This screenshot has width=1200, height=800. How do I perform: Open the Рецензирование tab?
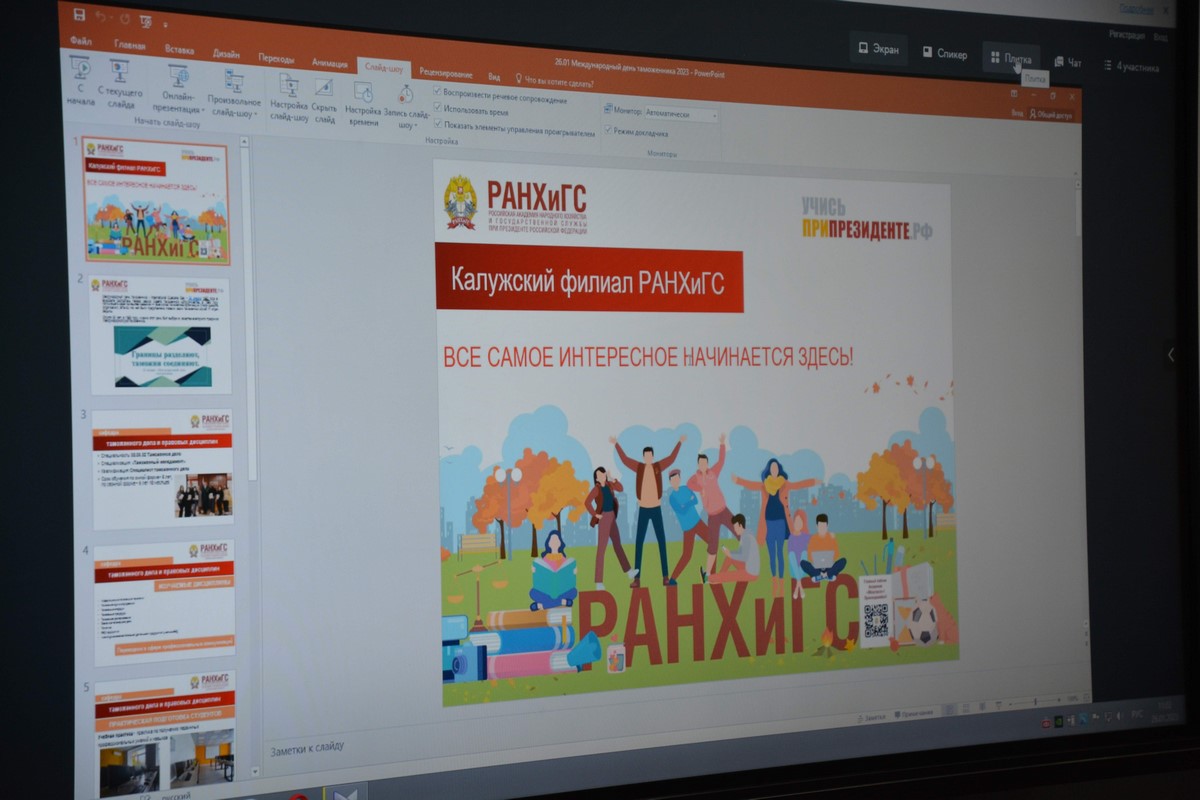point(446,72)
